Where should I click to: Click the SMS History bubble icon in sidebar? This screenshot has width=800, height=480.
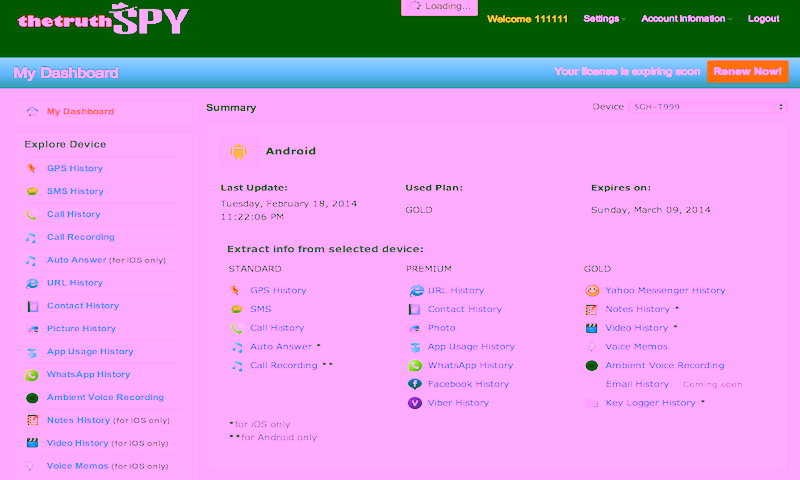(x=32, y=191)
